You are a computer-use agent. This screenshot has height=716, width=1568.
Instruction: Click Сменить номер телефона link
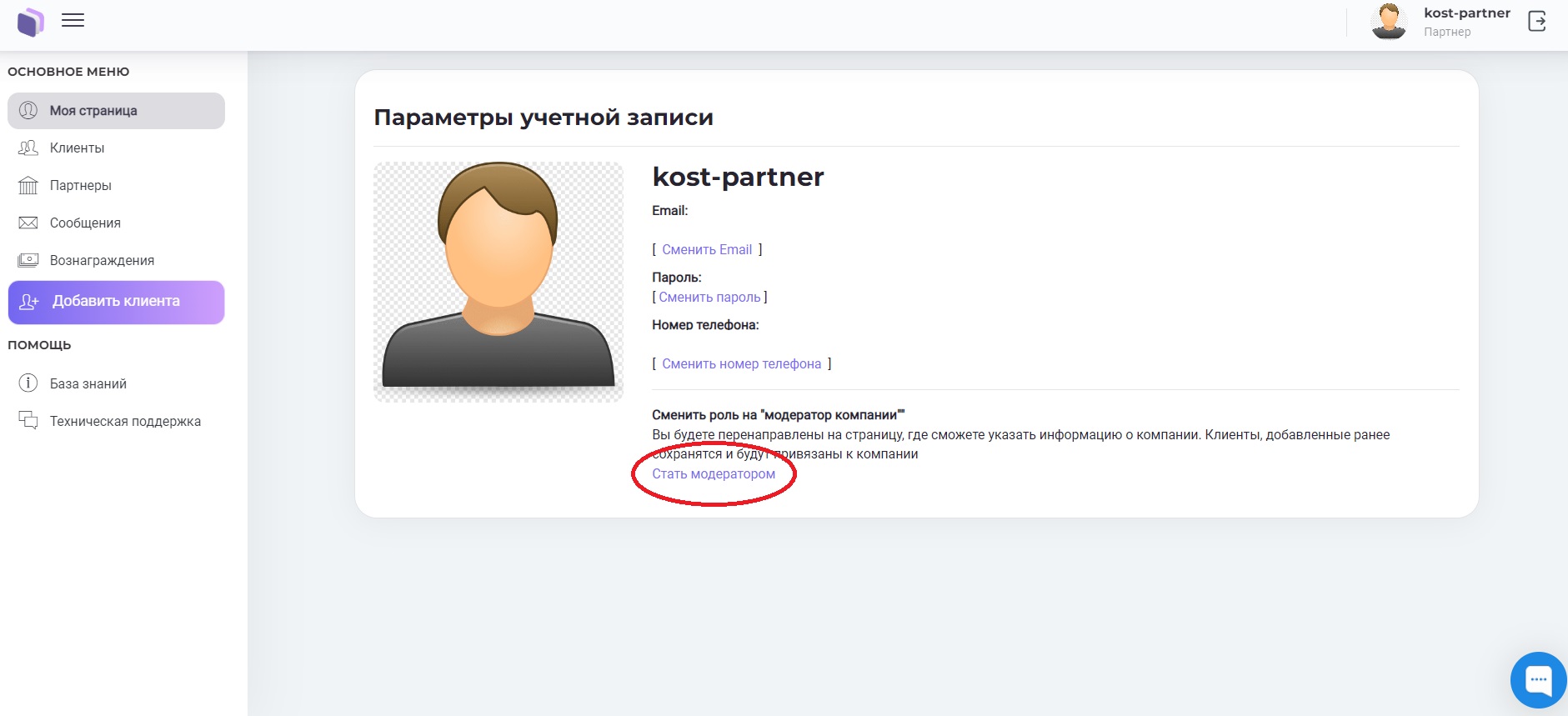[741, 364]
